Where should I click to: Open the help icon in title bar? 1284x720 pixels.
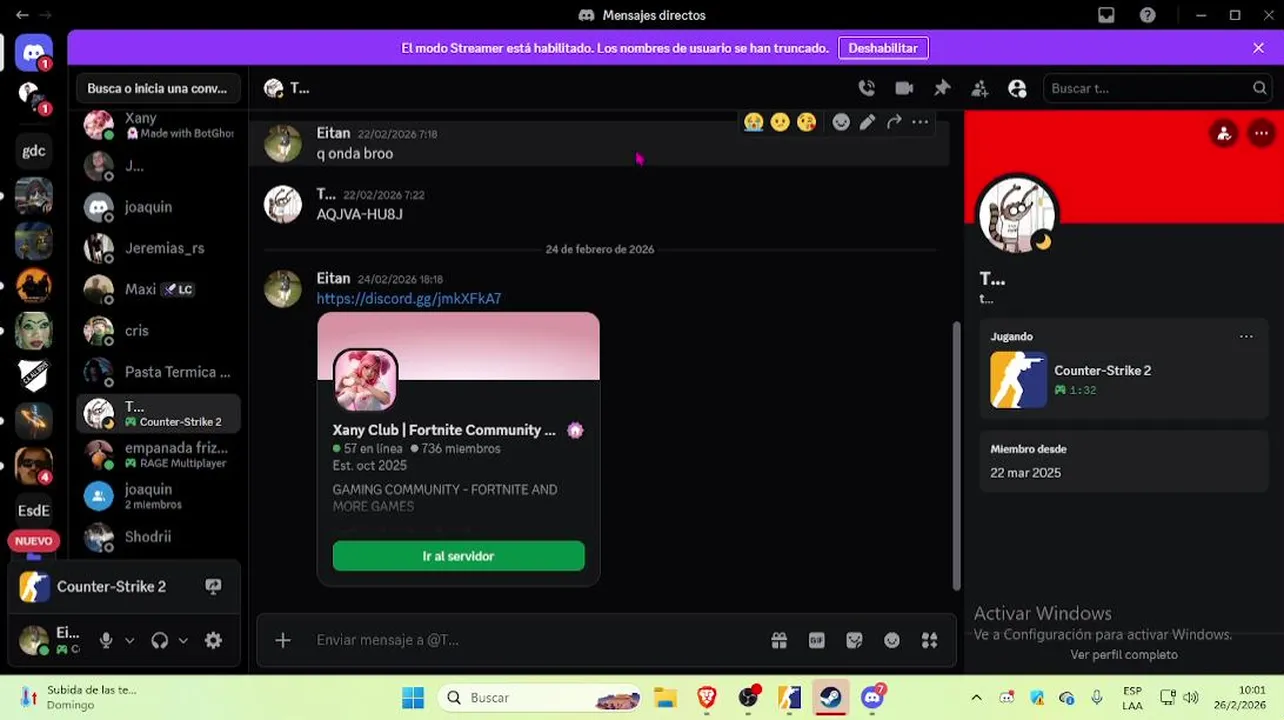tap(1148, 15)
